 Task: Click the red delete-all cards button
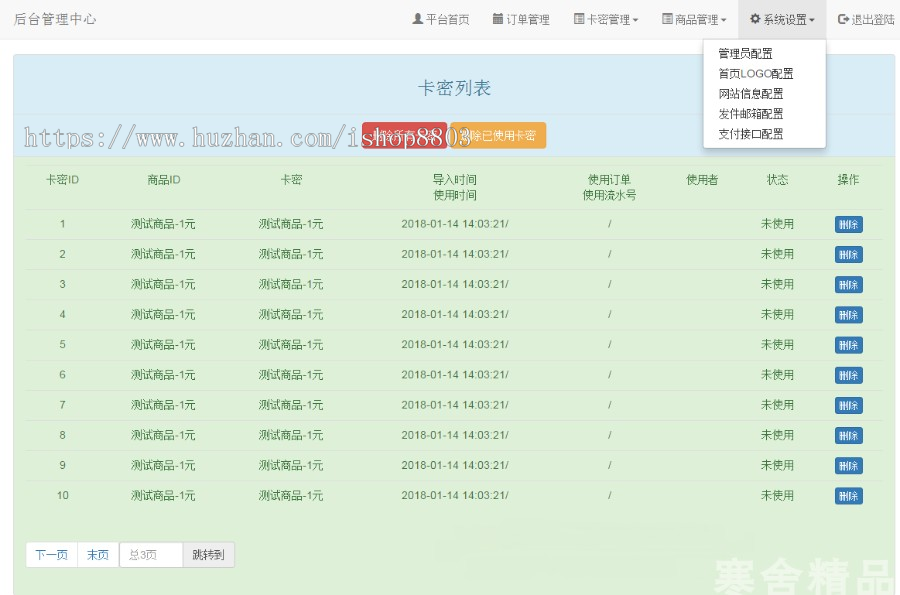pos(404,135)
